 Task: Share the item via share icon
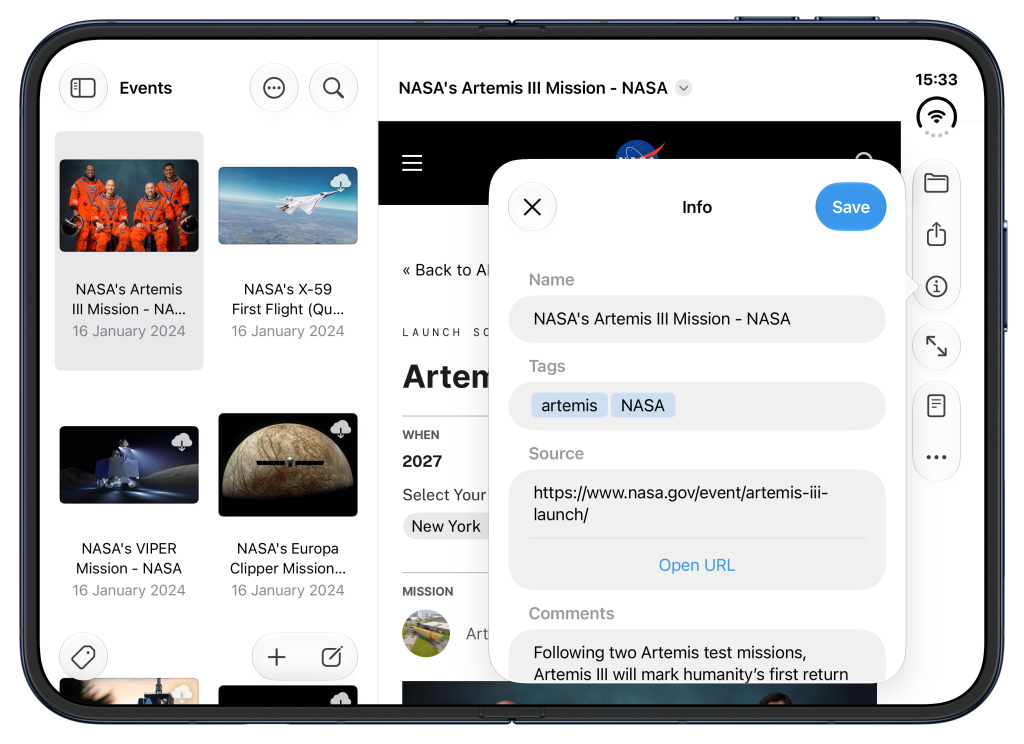pos(936,234)
